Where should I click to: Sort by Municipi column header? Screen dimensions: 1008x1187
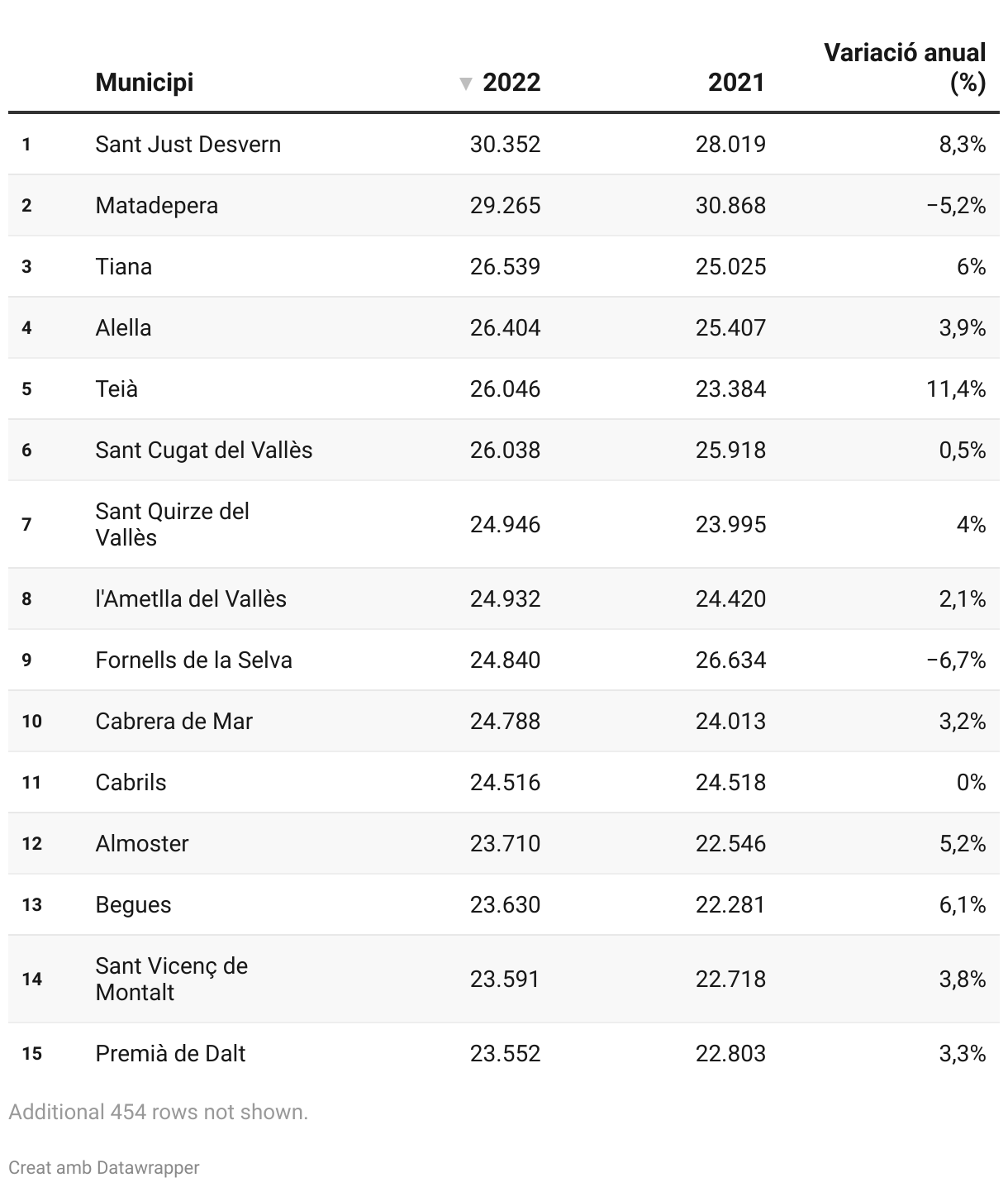145,83
